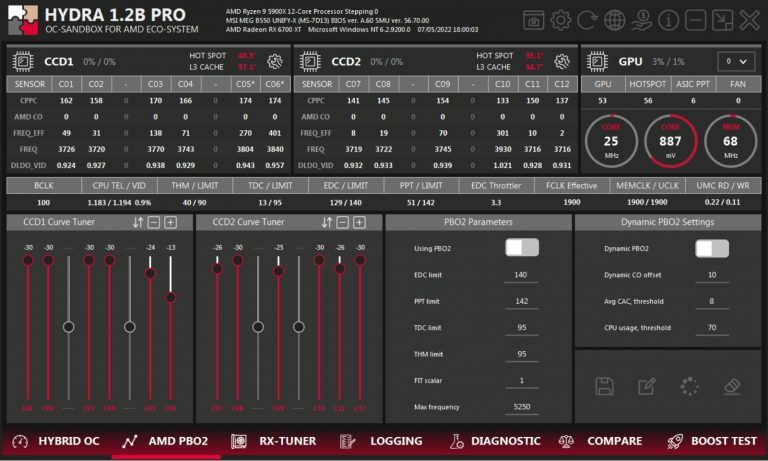768x461 pixels.
Task: Click the EDC limit field
Action: (521, 275)
